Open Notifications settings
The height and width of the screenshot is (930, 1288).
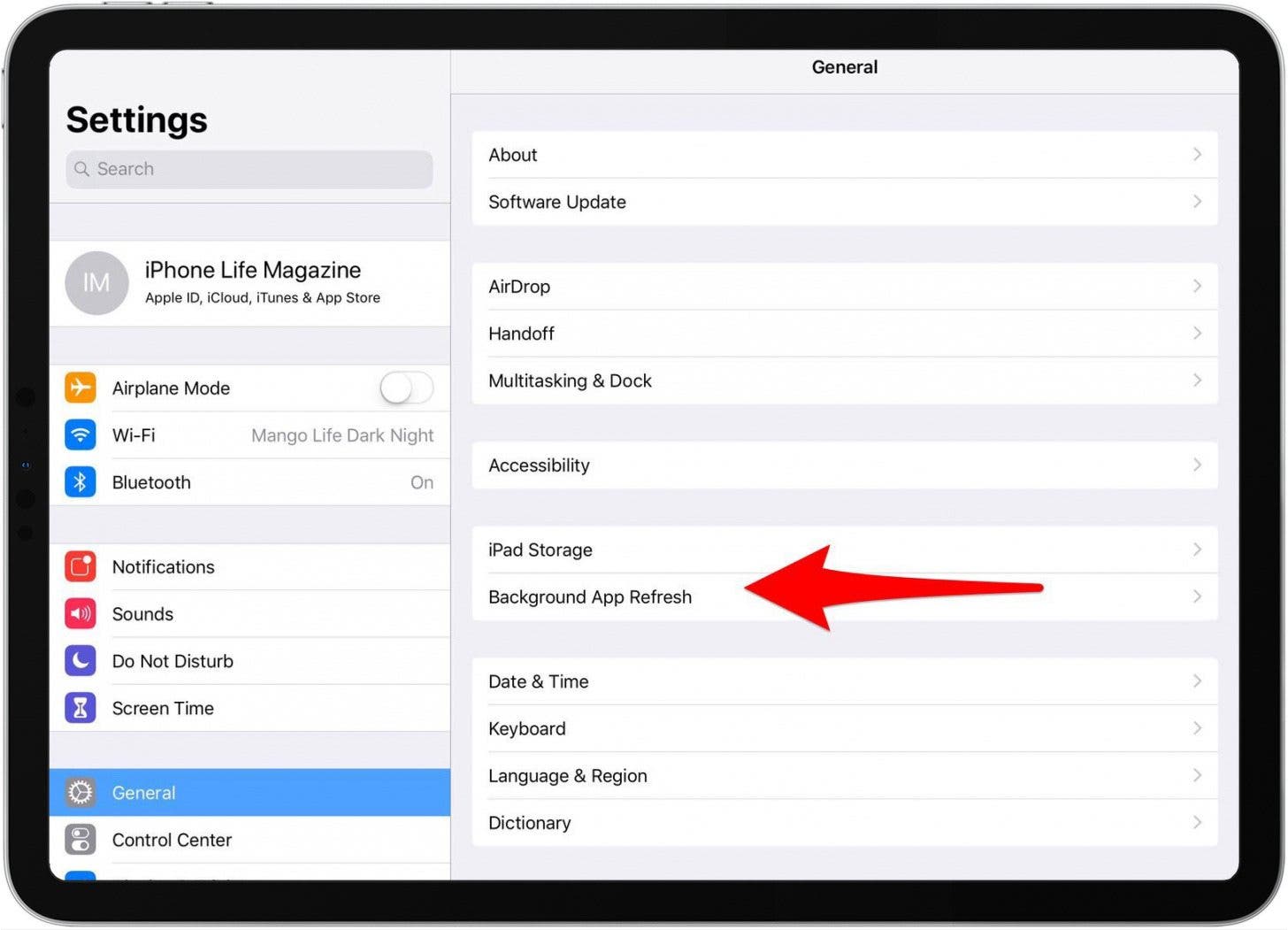pyautogui.click(x=249, y=566)
